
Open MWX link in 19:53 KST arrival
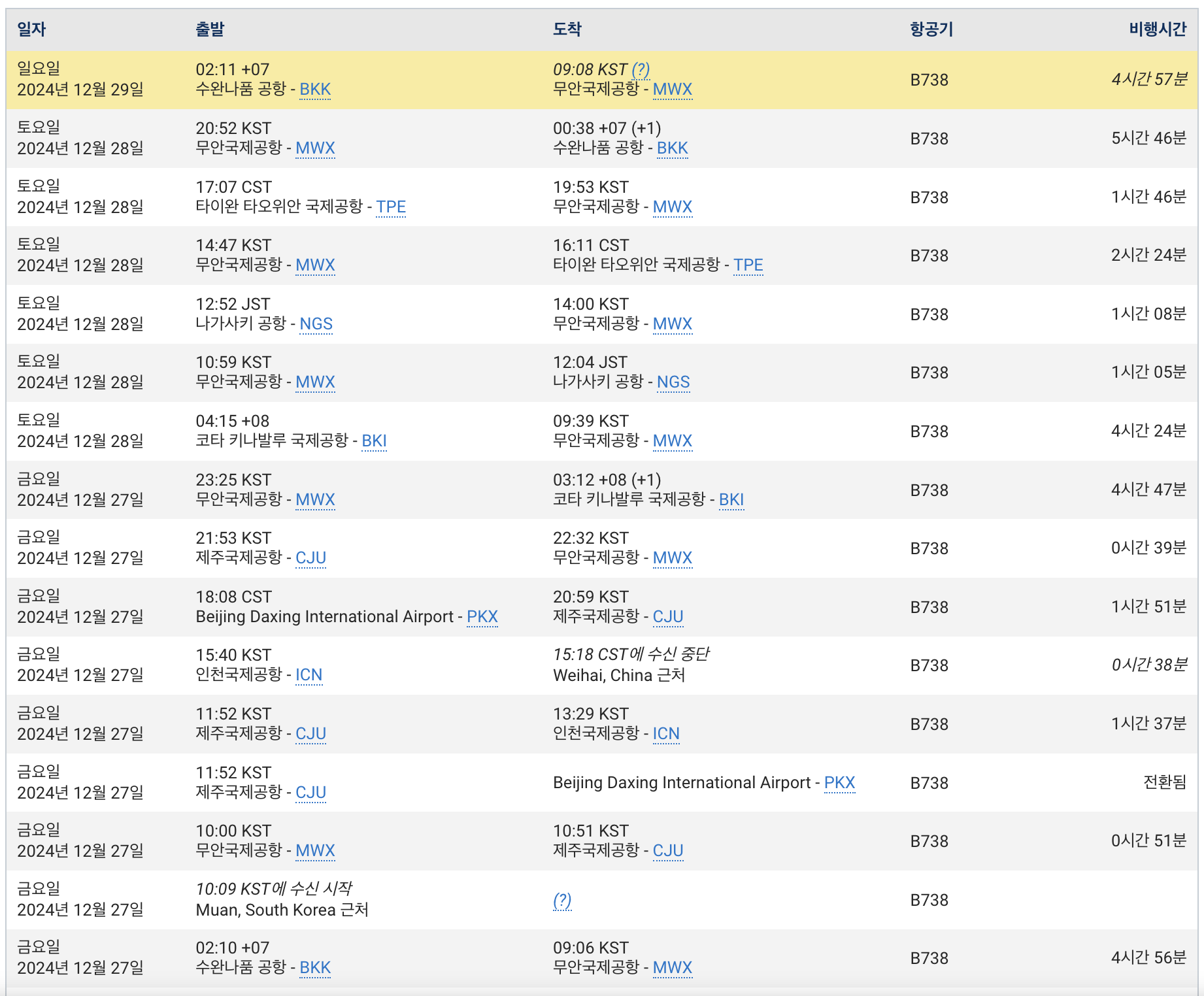pos(673,207)
